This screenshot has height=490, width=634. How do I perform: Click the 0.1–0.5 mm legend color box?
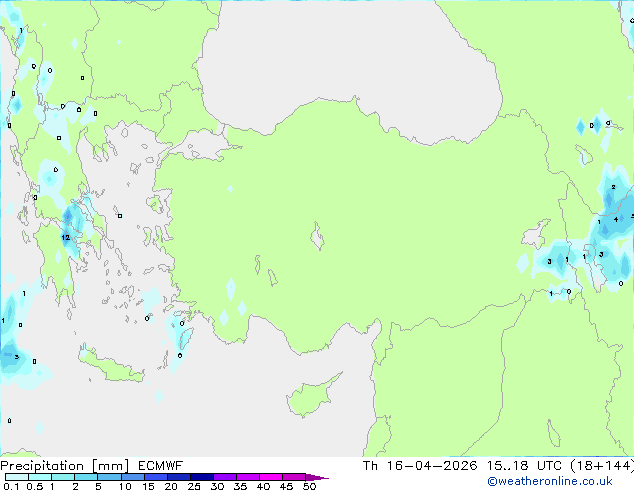(17, 477)
